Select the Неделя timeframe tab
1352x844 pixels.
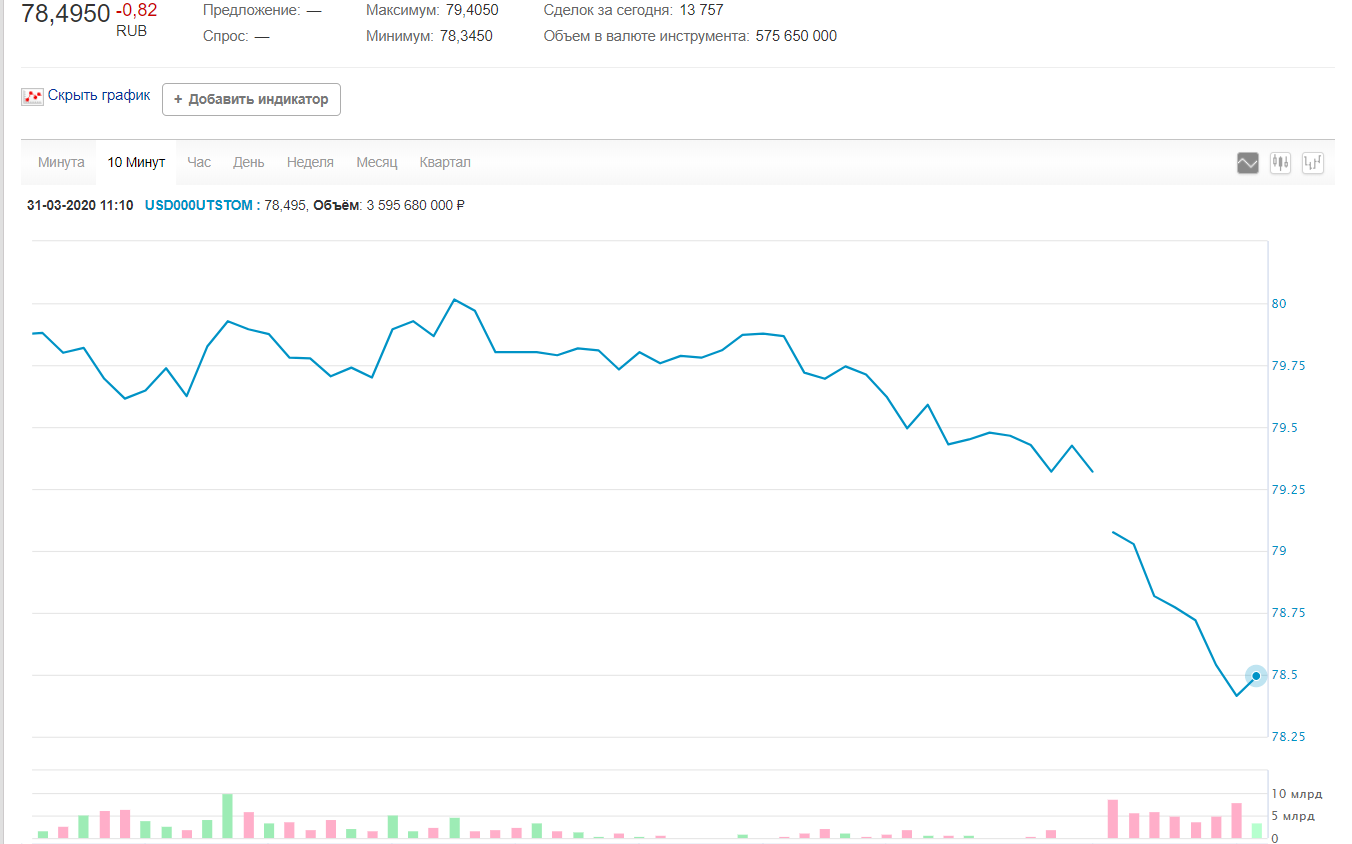click(310, 162)
